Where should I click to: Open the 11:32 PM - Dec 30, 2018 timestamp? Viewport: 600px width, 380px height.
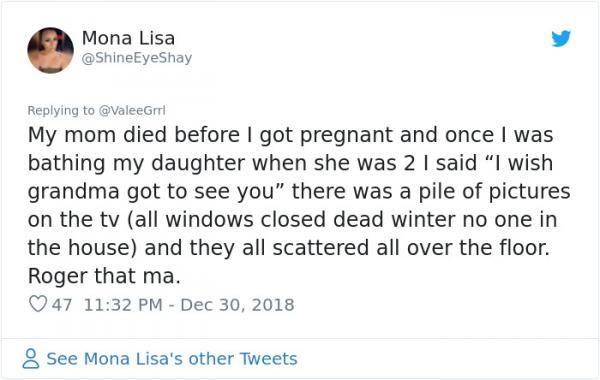pos(189,305)
